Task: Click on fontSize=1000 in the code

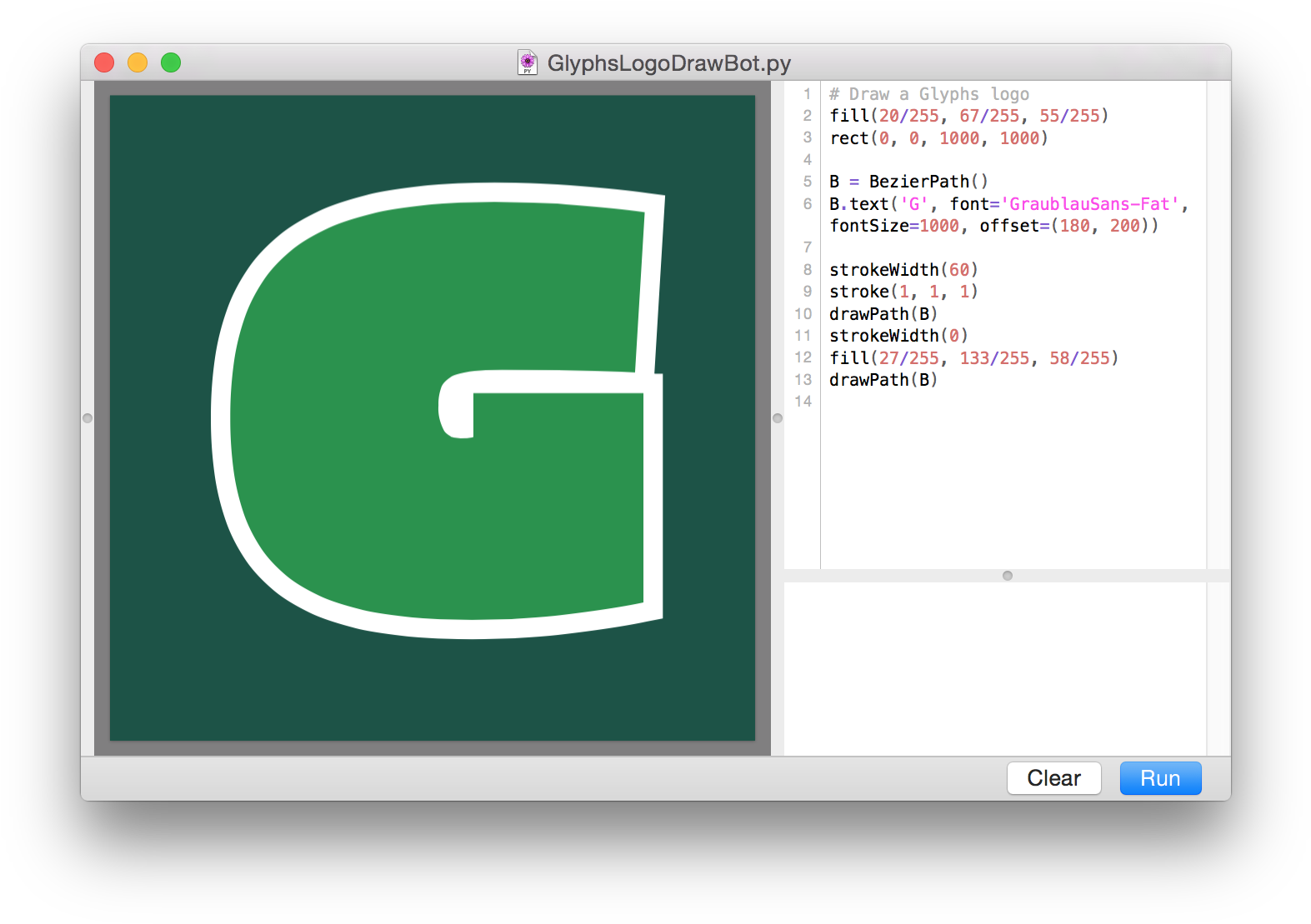Action: 894,226
